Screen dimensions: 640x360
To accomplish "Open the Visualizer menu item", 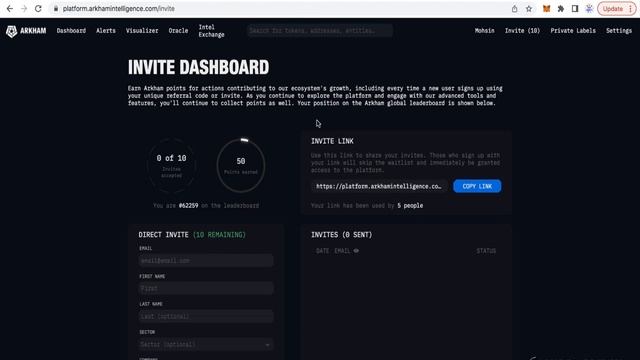I will (x=142, y=31).
